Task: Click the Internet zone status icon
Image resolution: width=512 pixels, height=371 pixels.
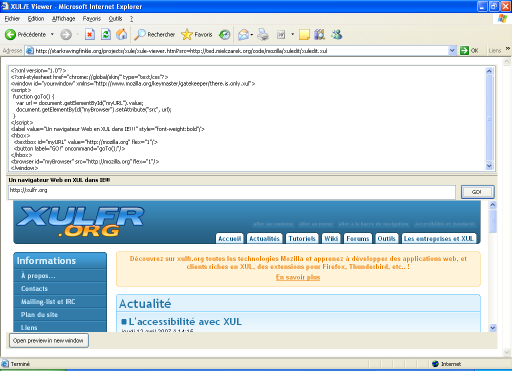Action: pos(435,364)
